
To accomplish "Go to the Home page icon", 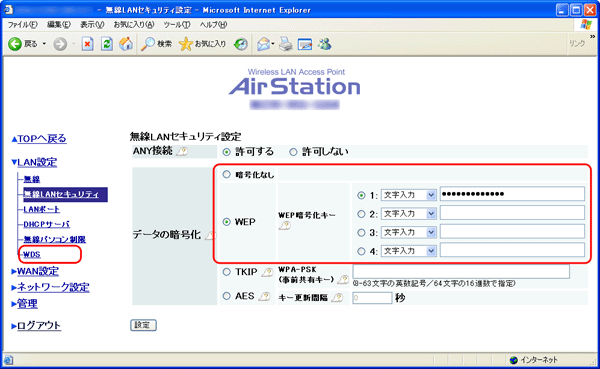I will pos(126,44).
